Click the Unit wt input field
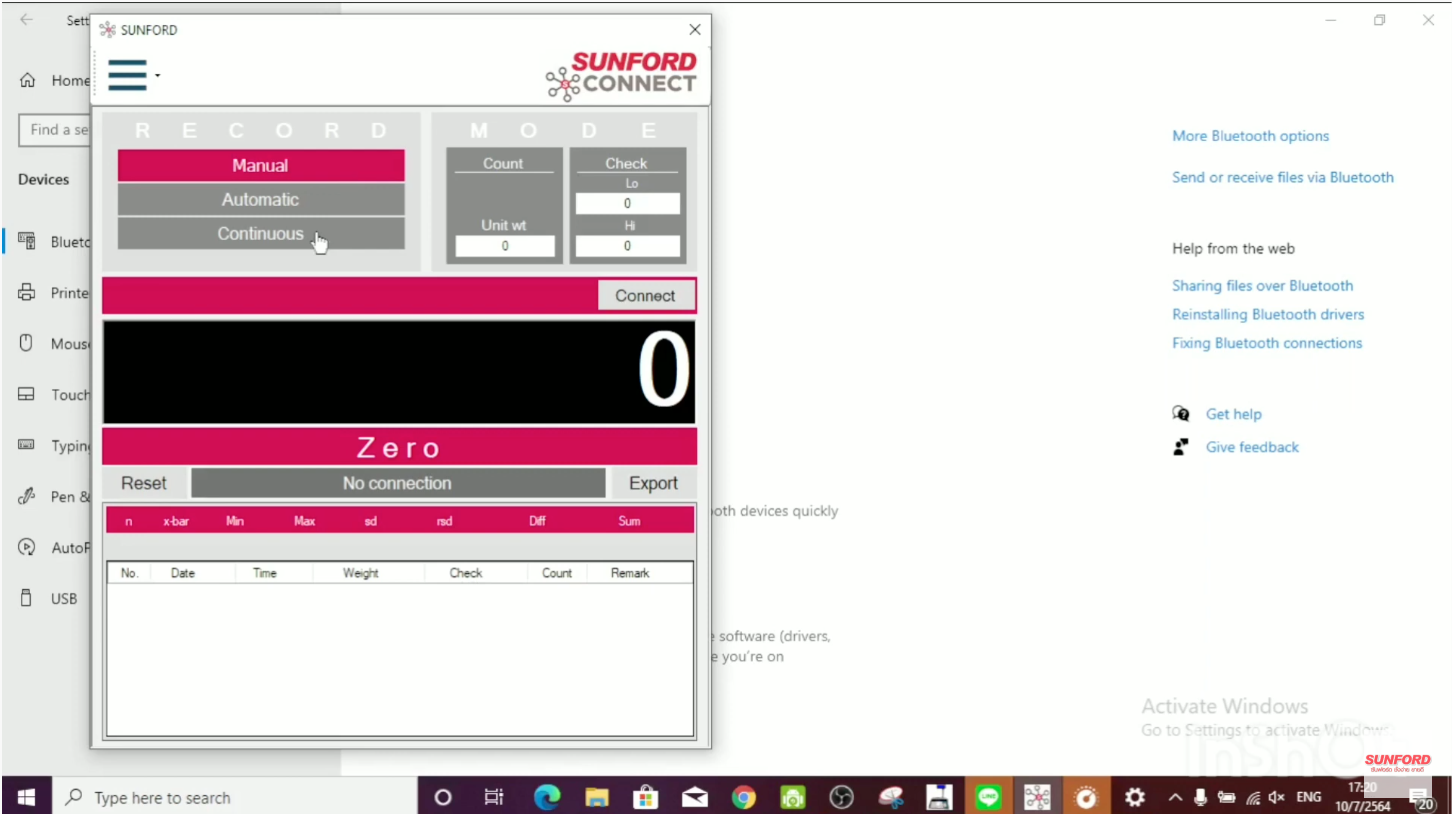The image size is (1452, 814). [504, 246]
